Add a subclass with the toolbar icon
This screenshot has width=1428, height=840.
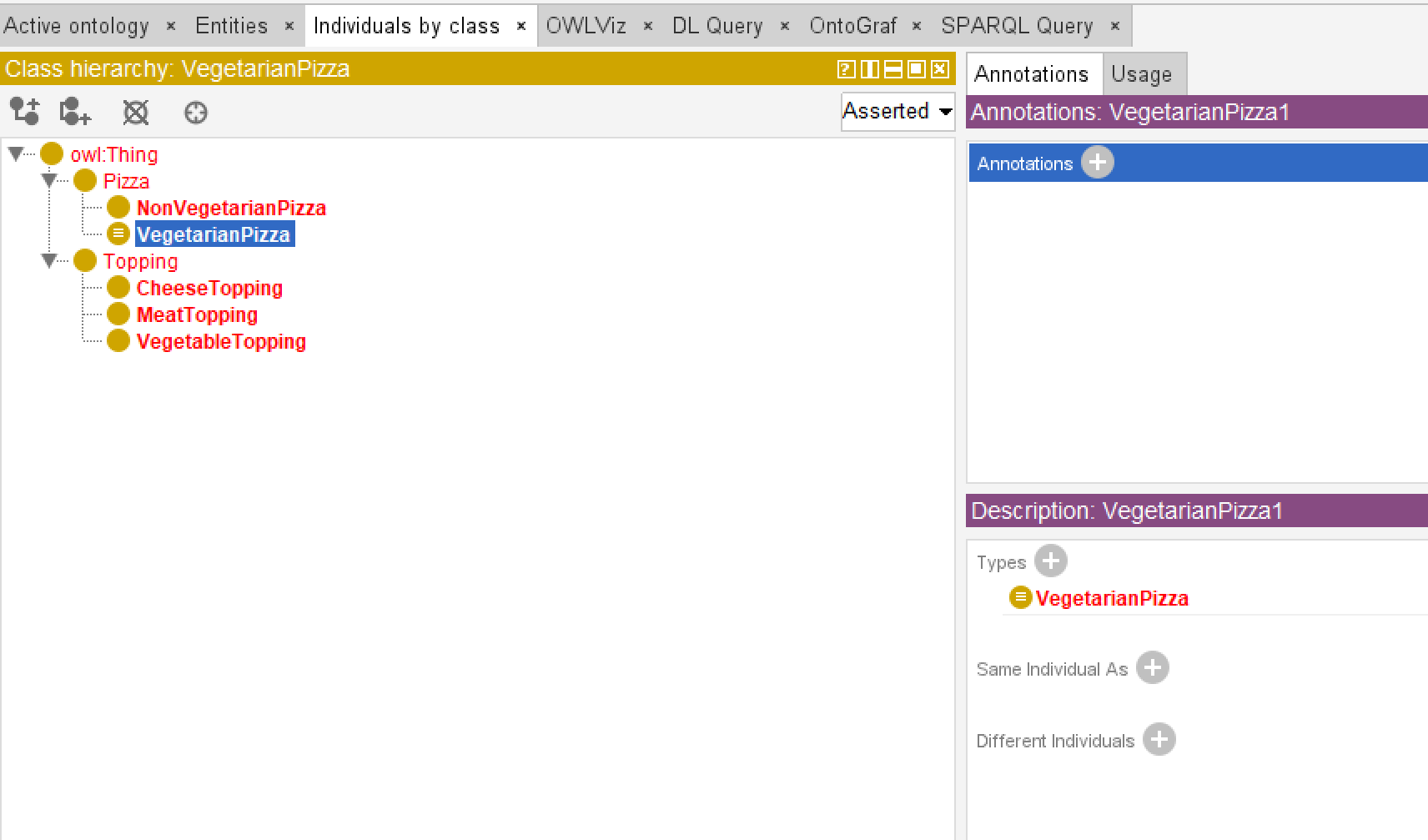click(24, 111)
